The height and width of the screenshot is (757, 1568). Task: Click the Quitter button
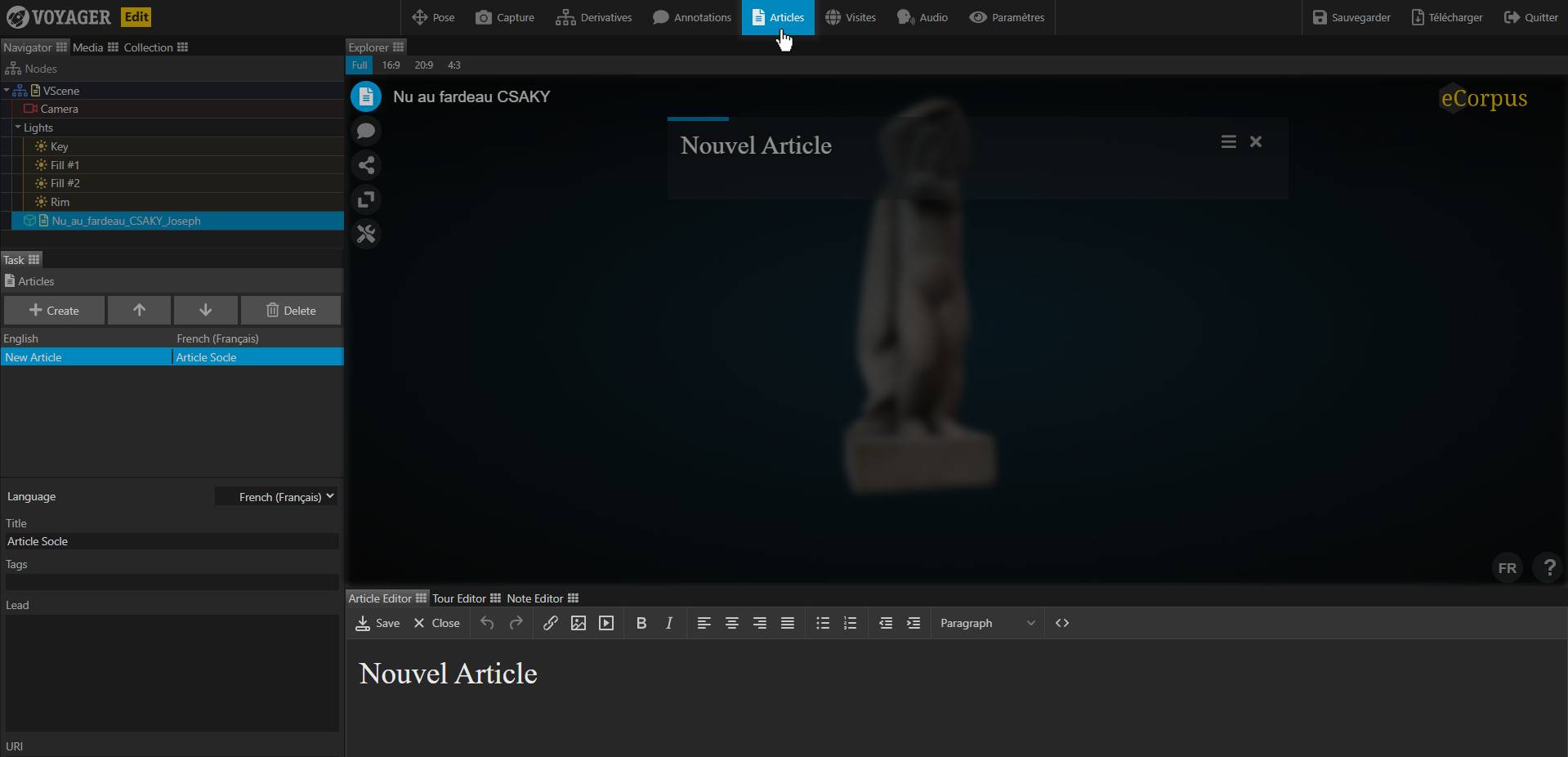point(1531,17)
